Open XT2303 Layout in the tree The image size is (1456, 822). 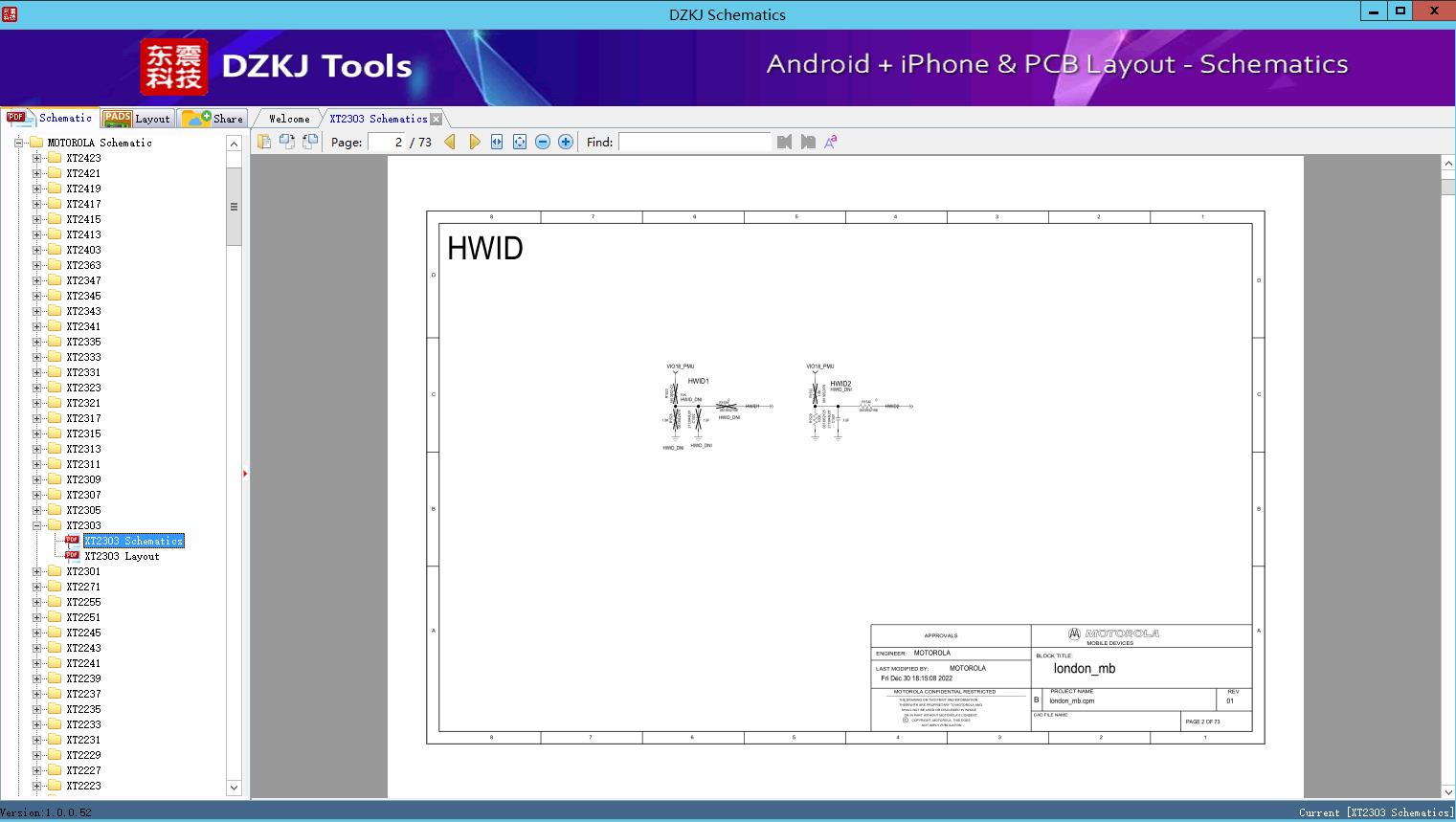pyautogui.click(x=122, y=556)
